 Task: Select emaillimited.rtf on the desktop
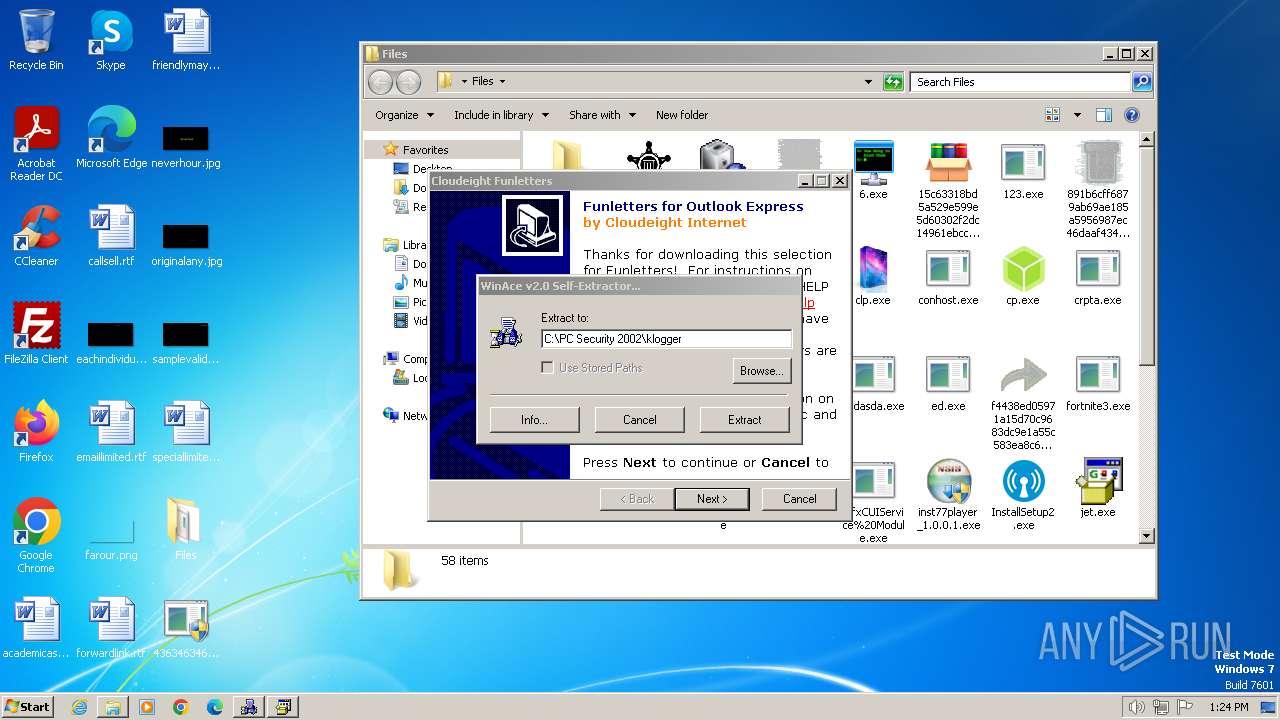tap(111, 432)
